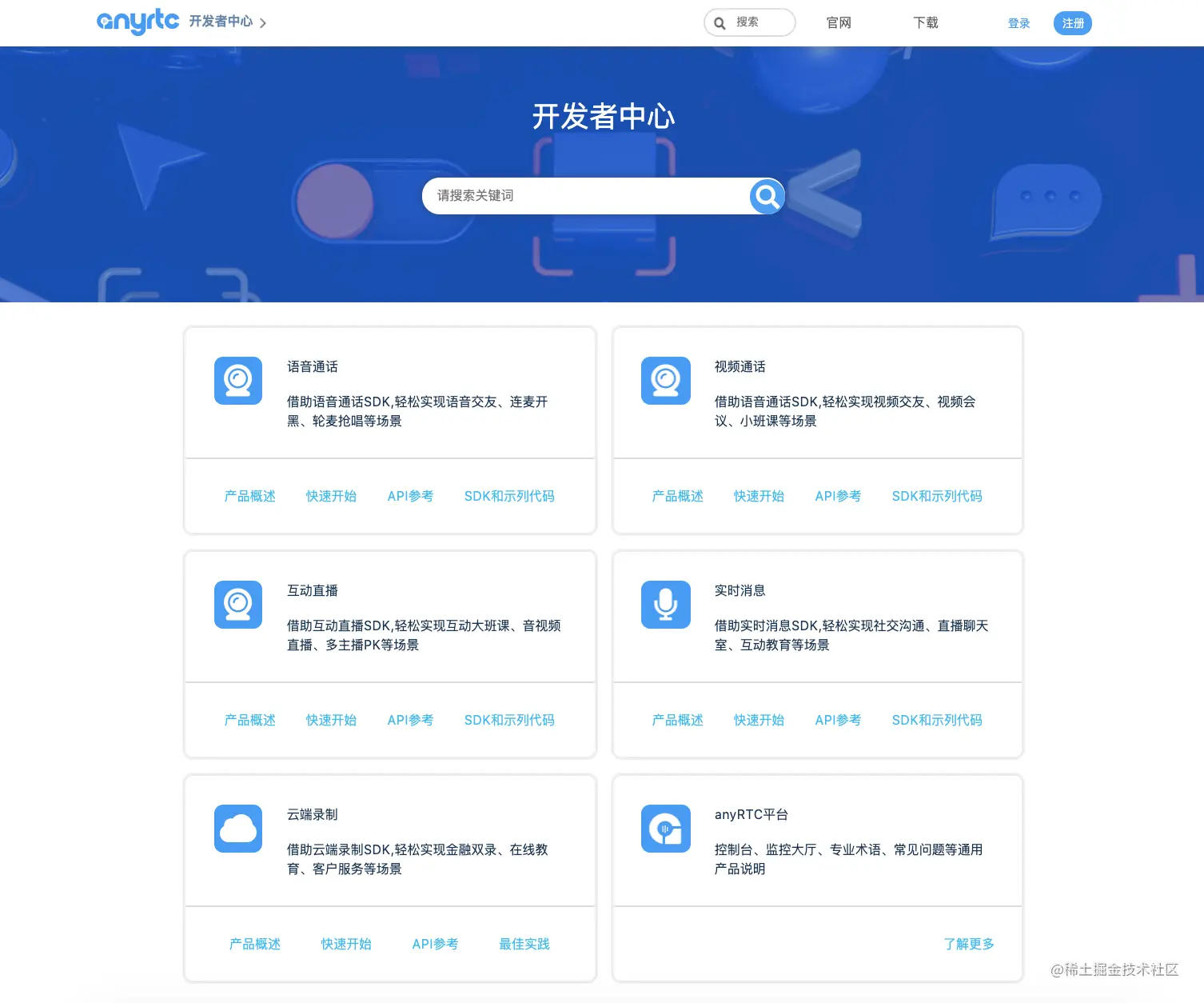Image resolution: width=1204 pixels, height=1003 pixels.
Task: Click the anyrtc logo in the header
Action: [x=138, y=22]
